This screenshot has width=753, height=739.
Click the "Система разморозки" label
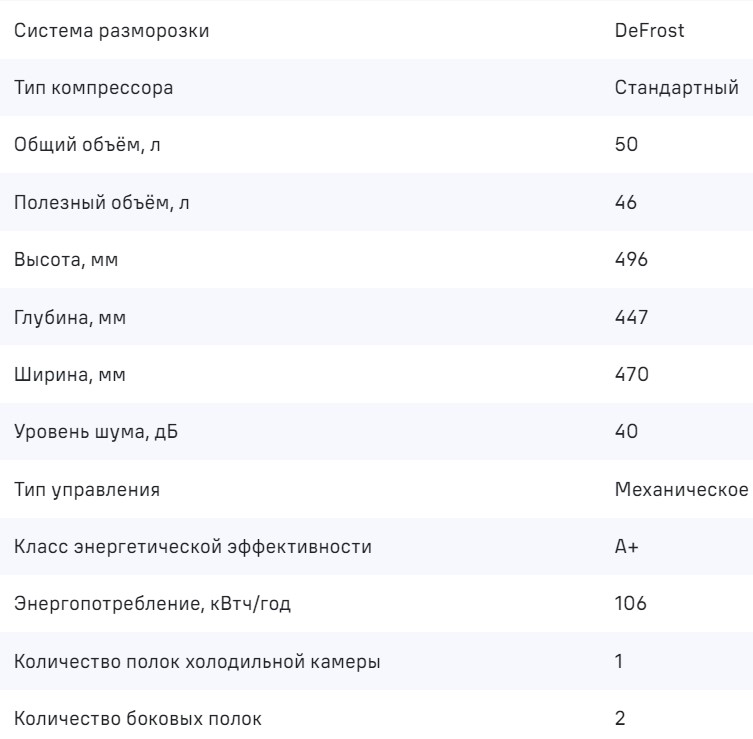pyautogui.click(x=111, y=30)
